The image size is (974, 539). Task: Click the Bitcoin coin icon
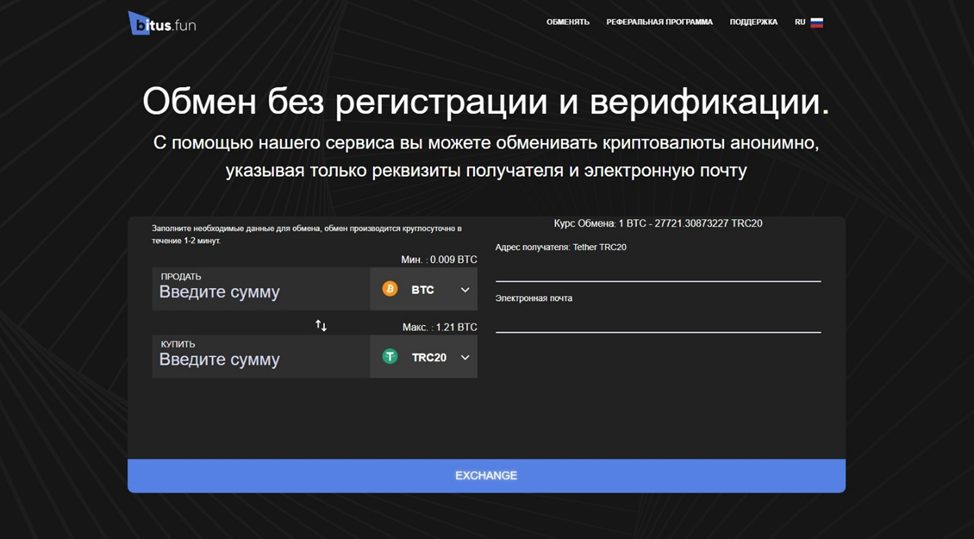390,289
